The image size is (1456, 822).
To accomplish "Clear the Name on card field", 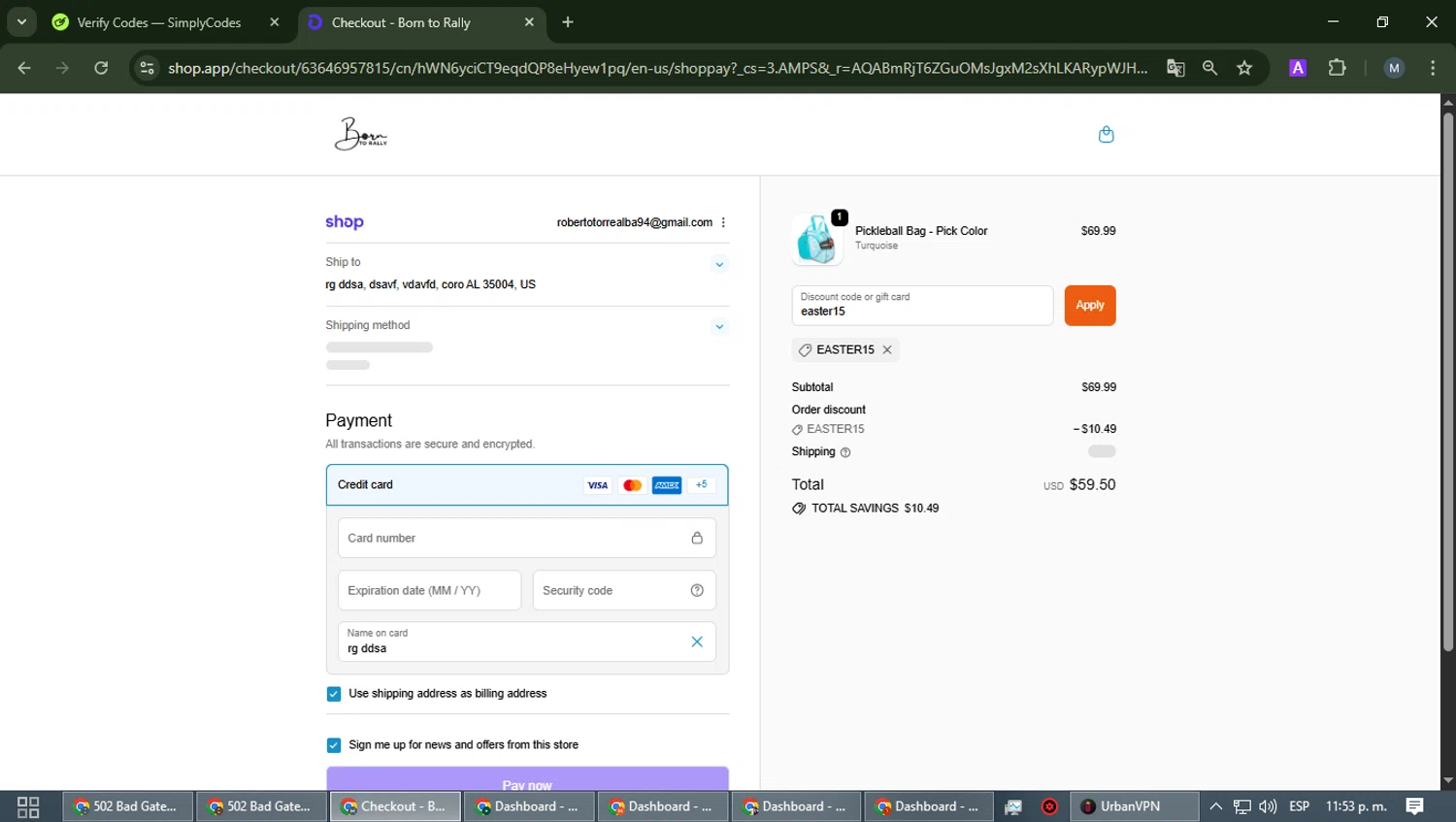I will [697, 641].
